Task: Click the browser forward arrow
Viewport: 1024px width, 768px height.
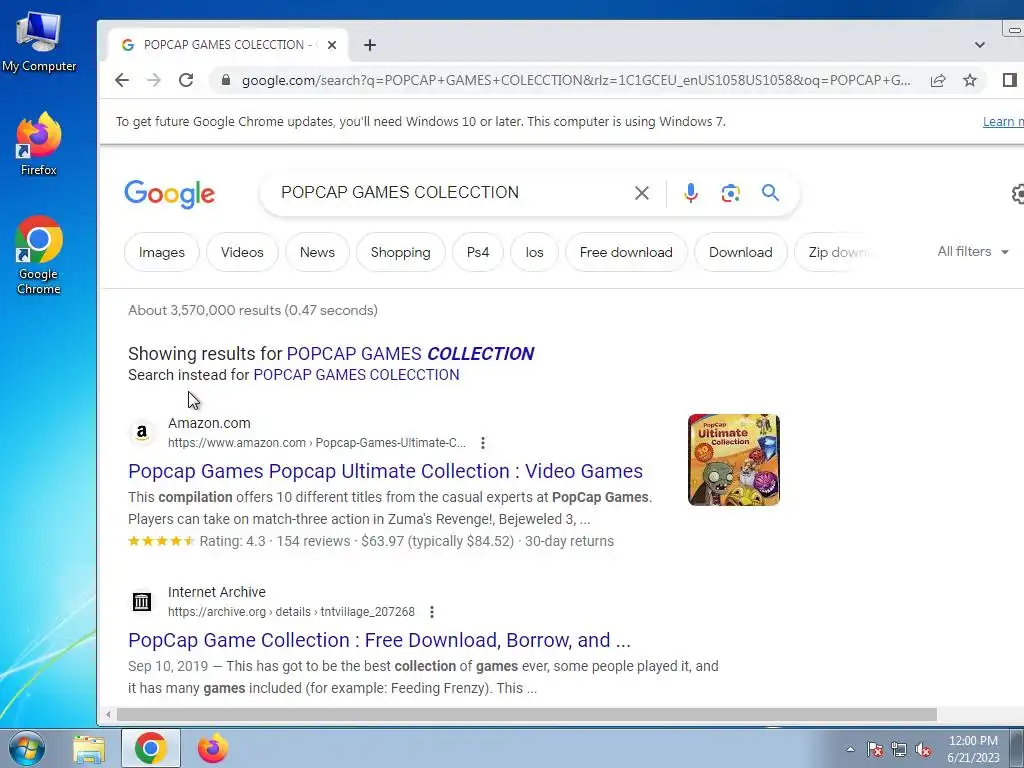Action: (x=154, y=80)
